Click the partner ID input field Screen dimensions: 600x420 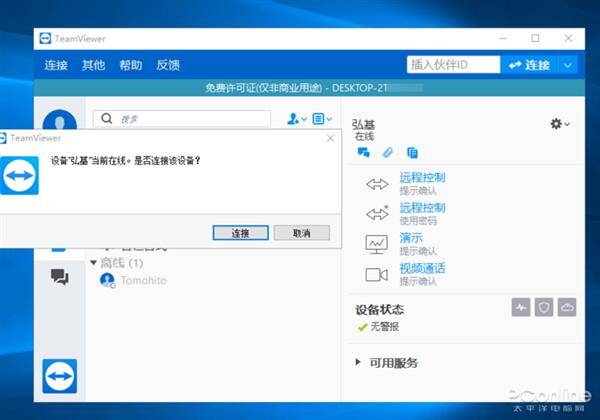pos(453,65)
